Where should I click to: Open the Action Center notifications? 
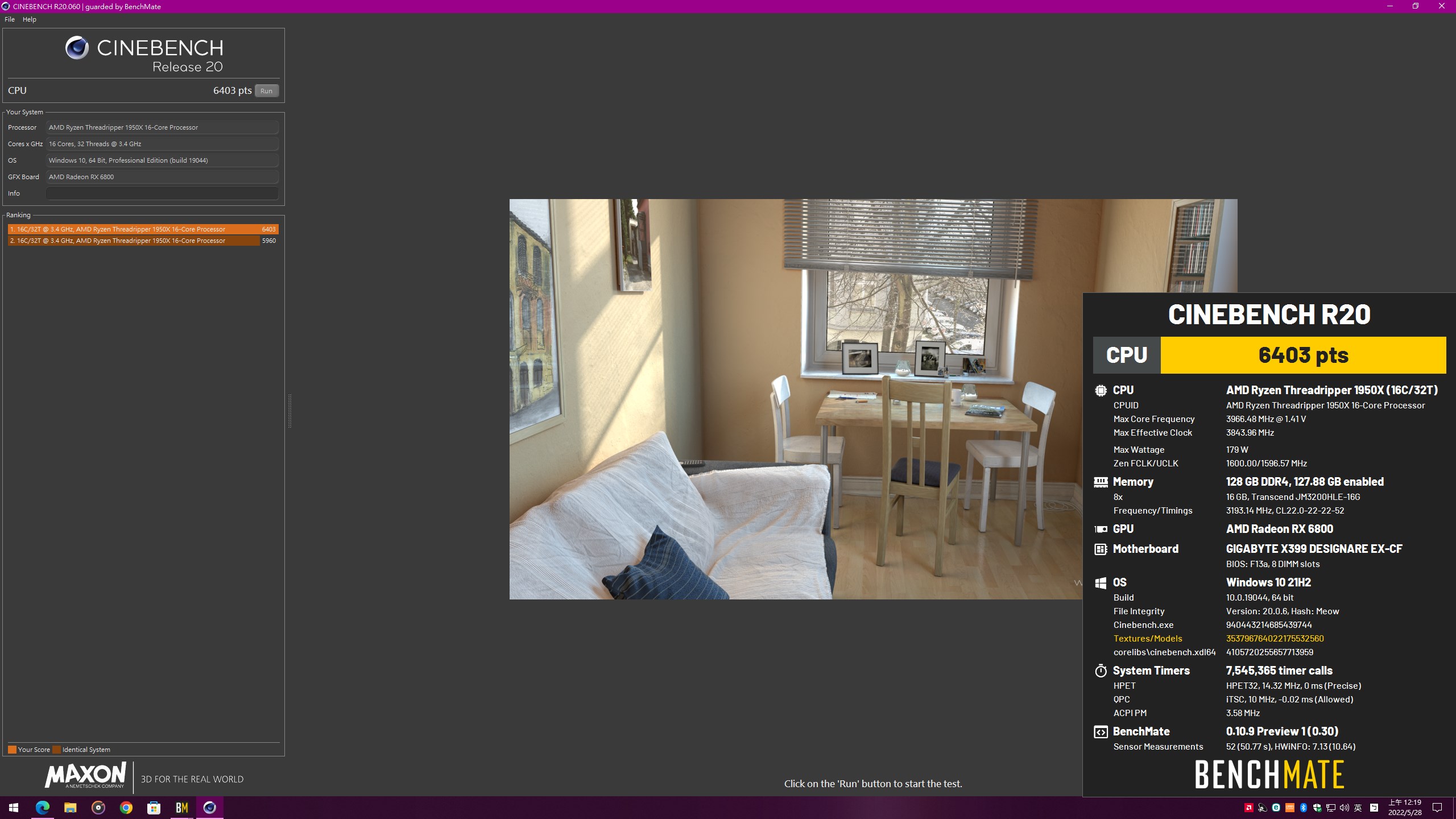1437,808
